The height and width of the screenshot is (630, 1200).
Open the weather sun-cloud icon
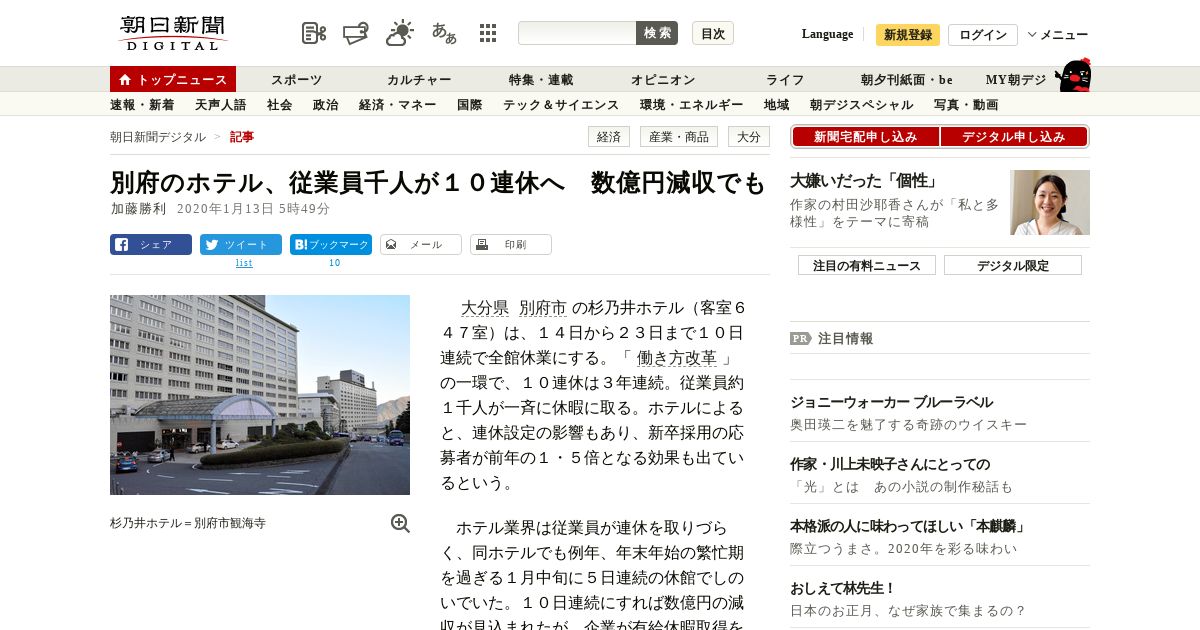point(400,33)
